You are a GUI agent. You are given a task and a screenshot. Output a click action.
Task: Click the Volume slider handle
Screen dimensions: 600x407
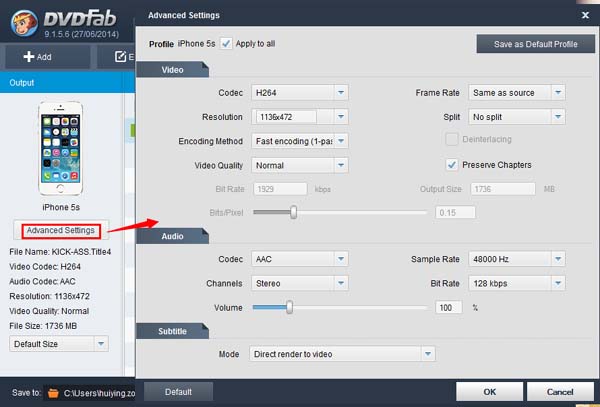pyautogui.click(x=290, y=307)
